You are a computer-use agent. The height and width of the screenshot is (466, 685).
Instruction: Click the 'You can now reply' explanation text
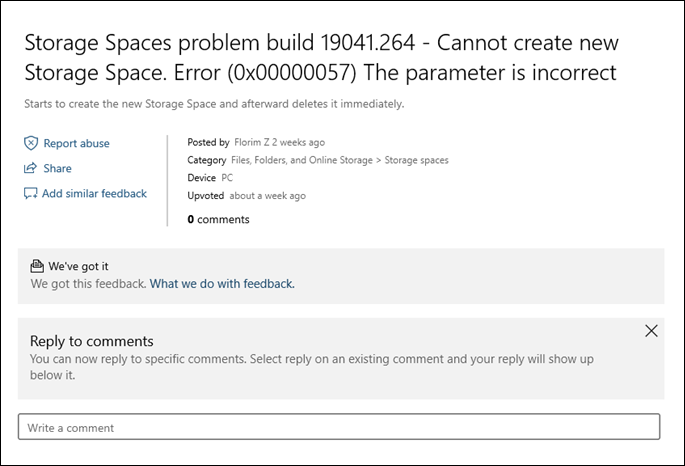[311, 367]
